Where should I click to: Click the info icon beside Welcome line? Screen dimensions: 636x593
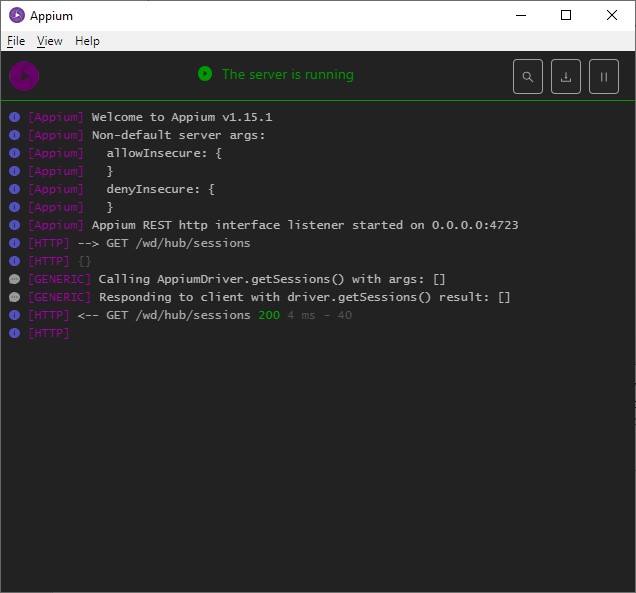[15, 117]
